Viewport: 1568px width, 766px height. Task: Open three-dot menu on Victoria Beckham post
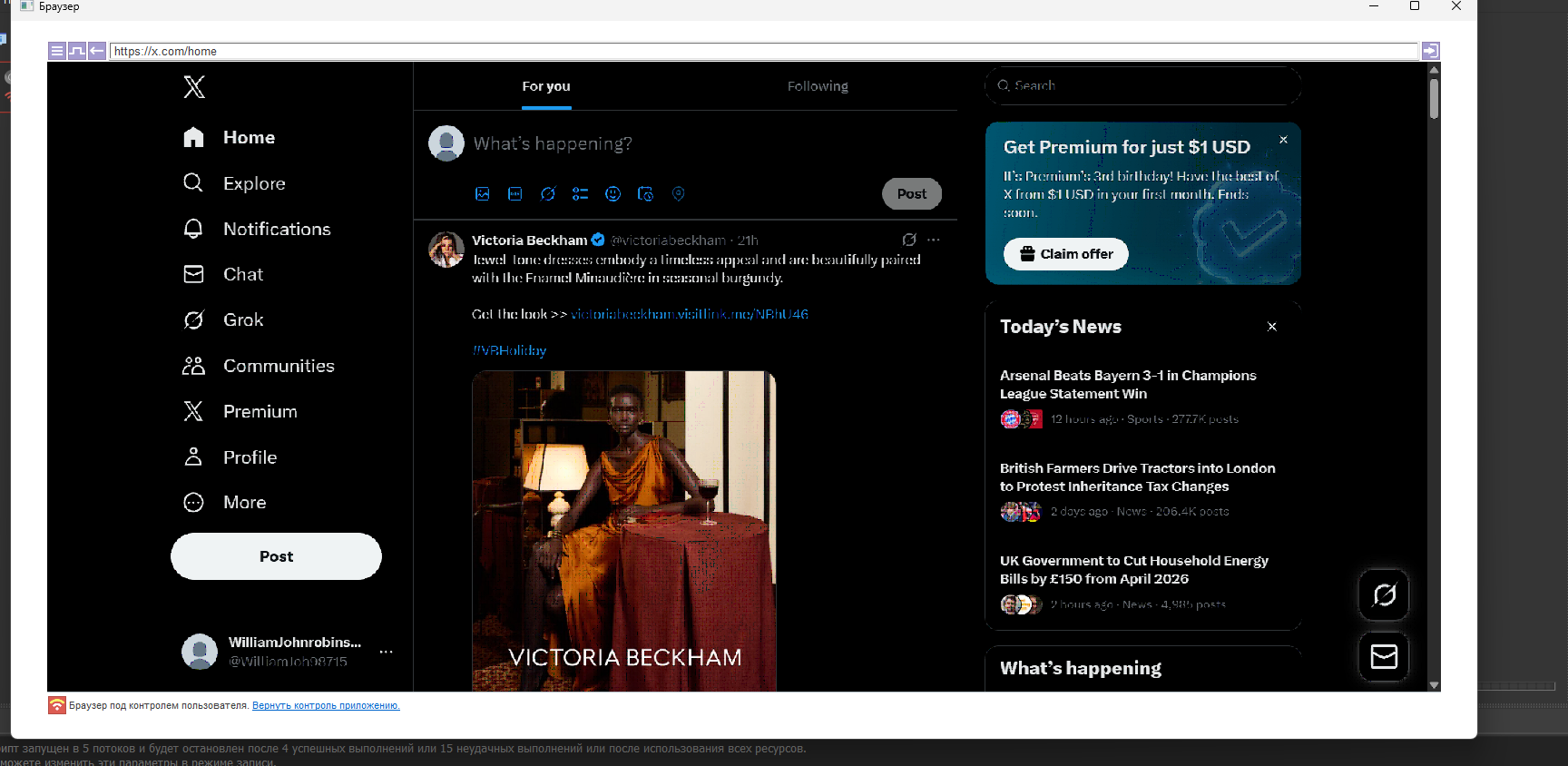[x=934, y=240]
